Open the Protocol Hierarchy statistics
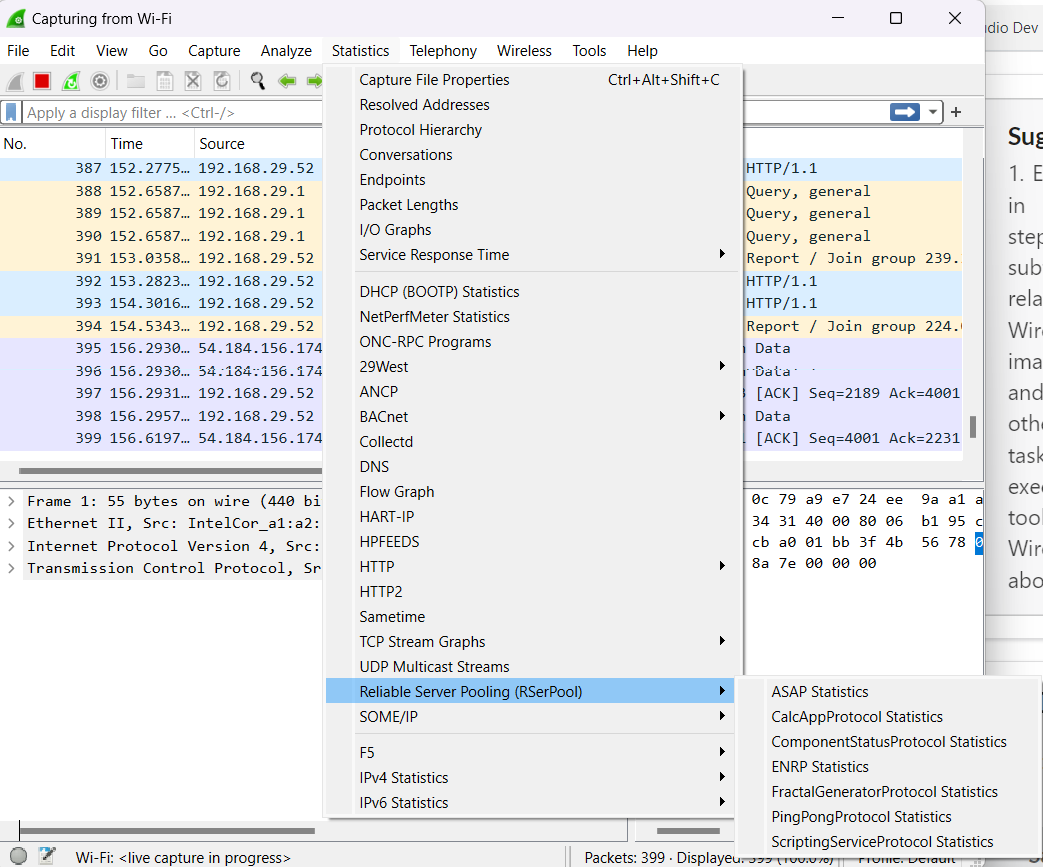The width and height of the screenshot is (1043, 867). tap(420, 130)
